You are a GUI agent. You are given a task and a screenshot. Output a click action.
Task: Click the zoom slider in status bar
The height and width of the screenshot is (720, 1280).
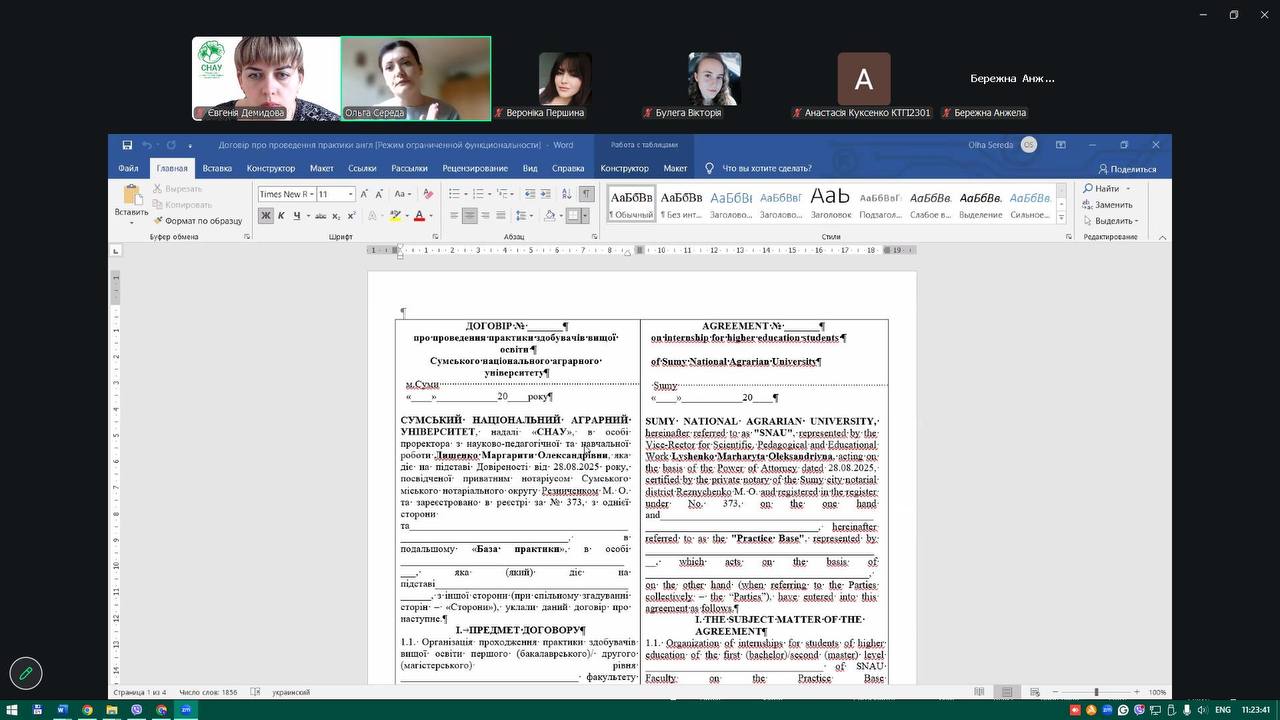tap(1096, 692)
